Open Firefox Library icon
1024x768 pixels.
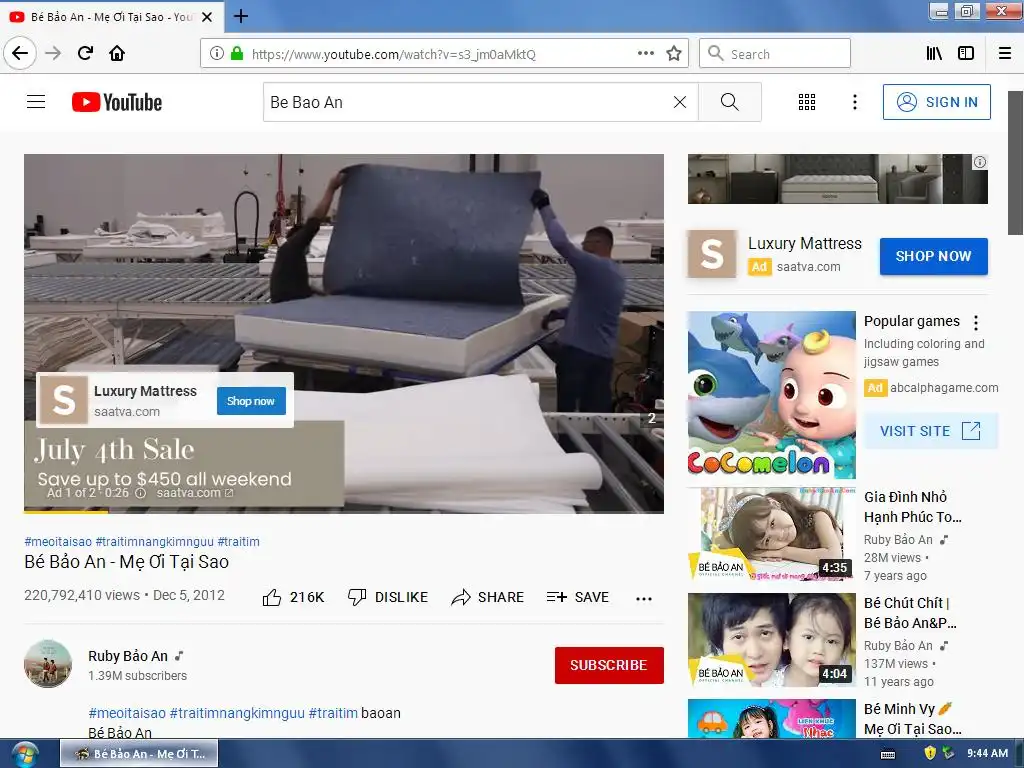[934, 53]
